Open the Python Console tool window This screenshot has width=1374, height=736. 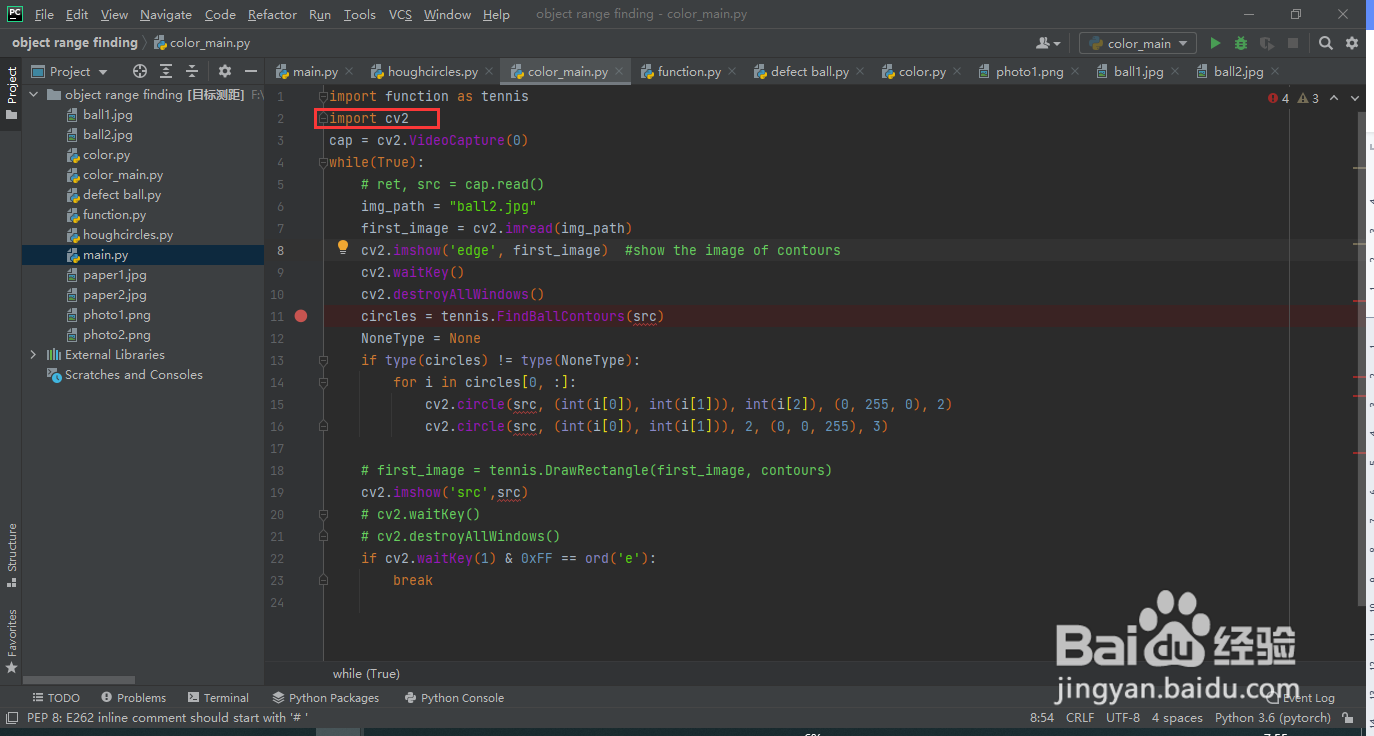click(x=454, y=698)
